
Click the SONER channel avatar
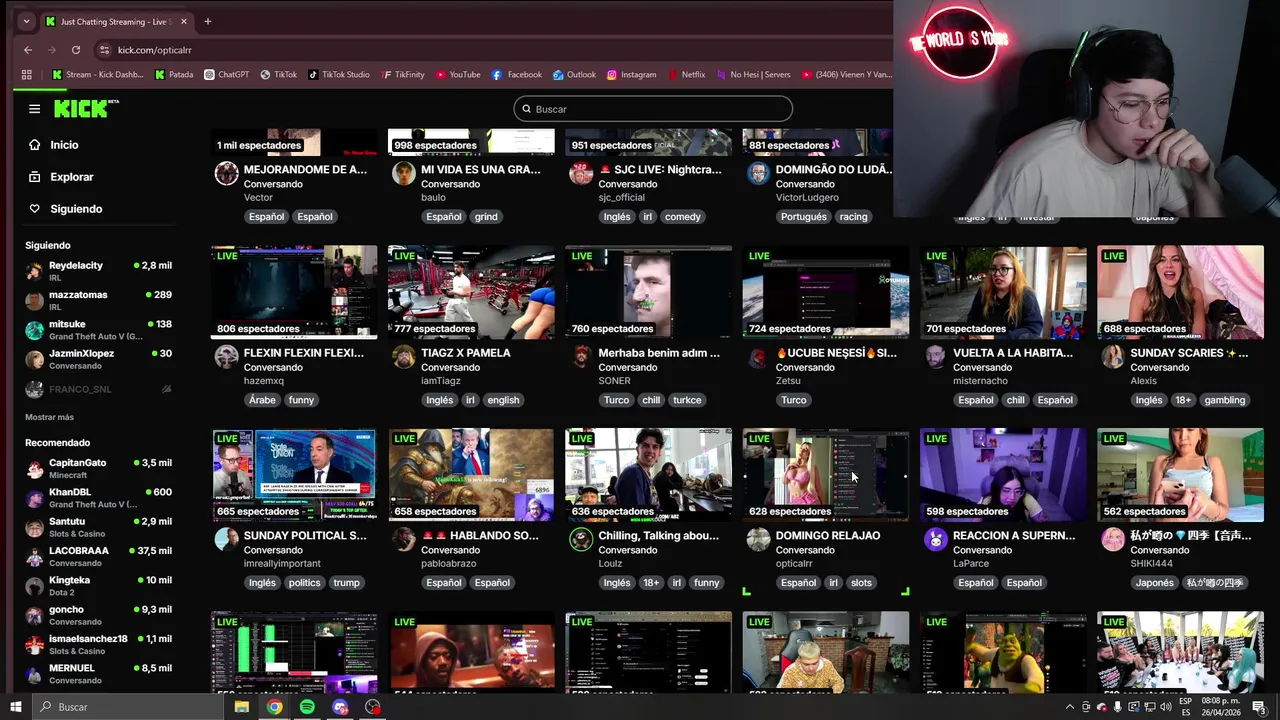[x=581, y=357]
